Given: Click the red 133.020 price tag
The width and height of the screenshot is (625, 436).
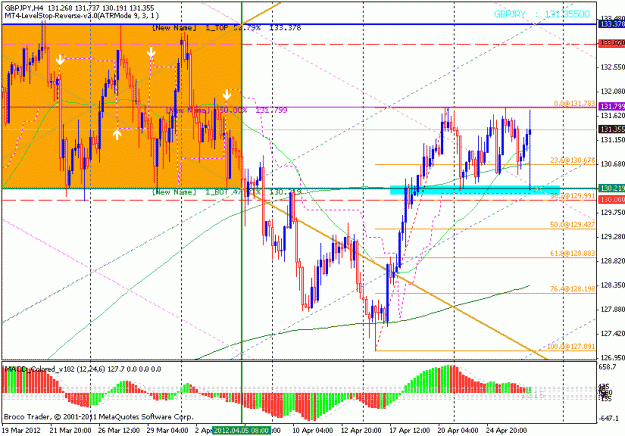Looking at the screenshot, I should click(x=611, y=43).
